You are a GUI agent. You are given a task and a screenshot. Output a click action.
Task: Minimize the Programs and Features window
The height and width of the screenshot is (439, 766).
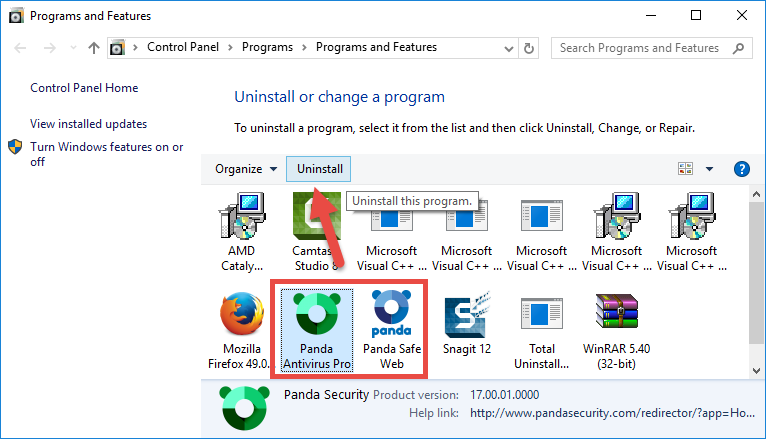coord(651,15)
